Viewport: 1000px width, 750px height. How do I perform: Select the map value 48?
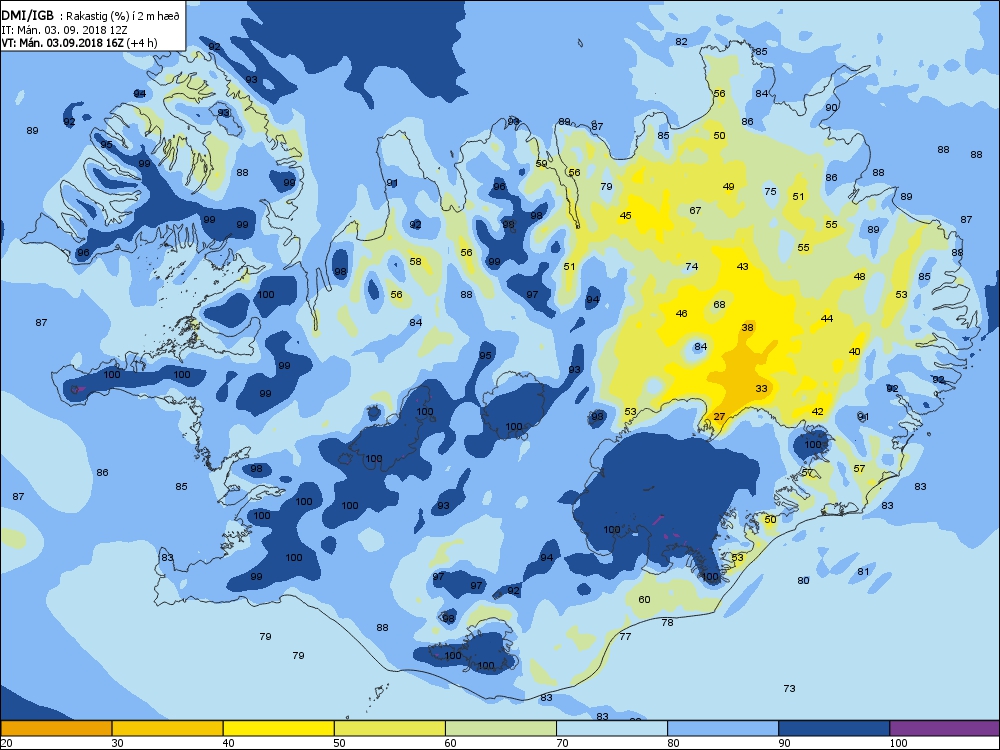(x=860, y=276)
